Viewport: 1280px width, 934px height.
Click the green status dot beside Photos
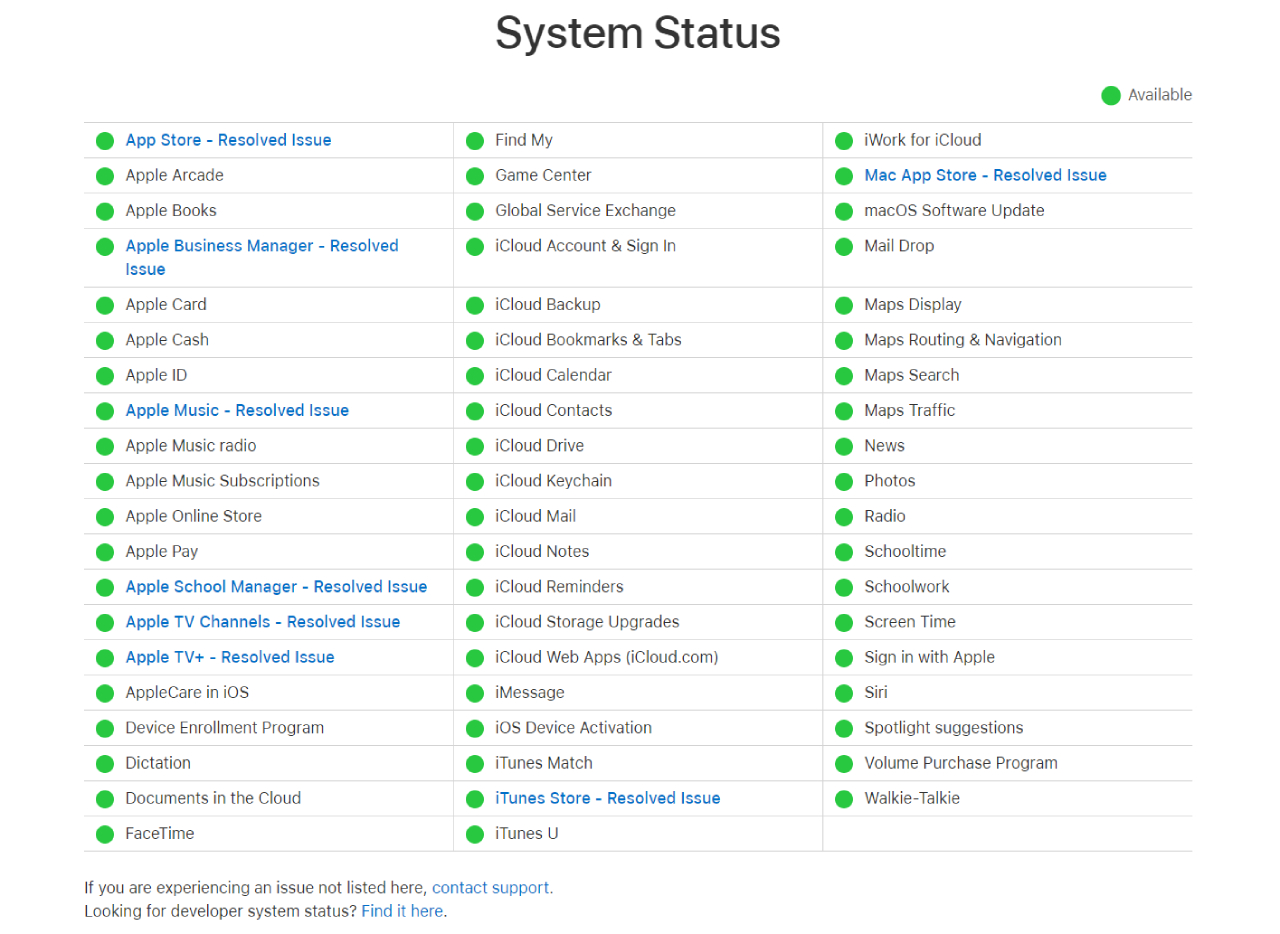point(844,481)
